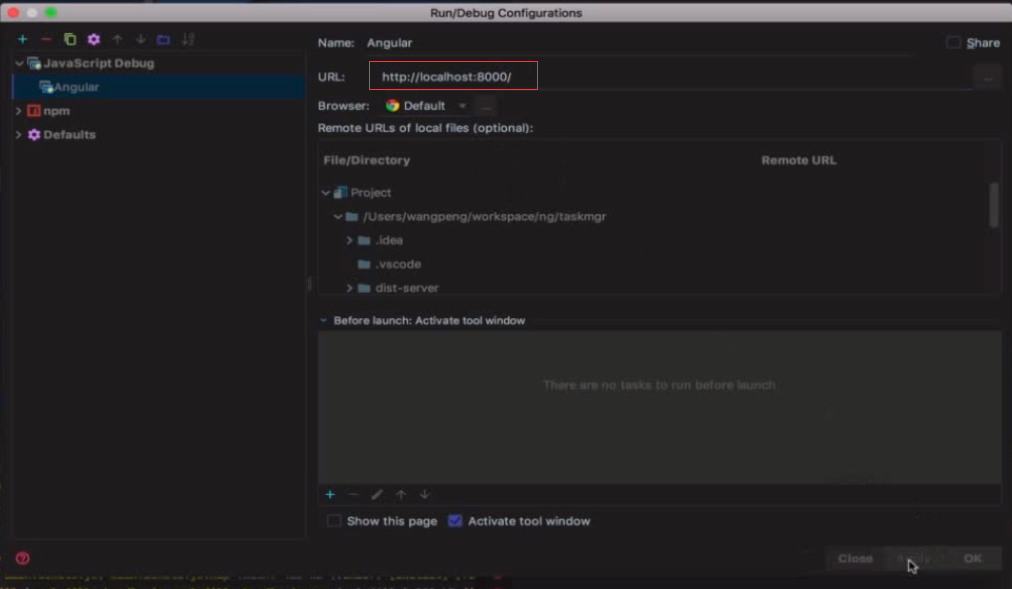Collapse the Before launch section
The image size is (1012, 589).
[323, 321]
